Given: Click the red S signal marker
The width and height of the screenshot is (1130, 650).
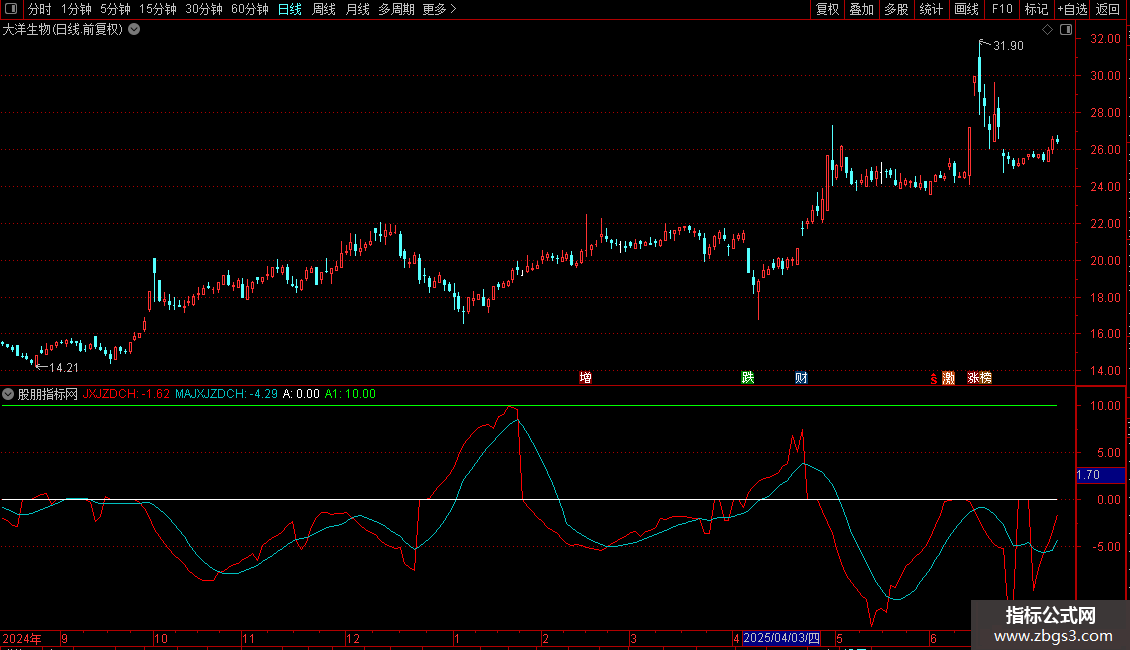Looking at the screenshot, I should [934, 378].
